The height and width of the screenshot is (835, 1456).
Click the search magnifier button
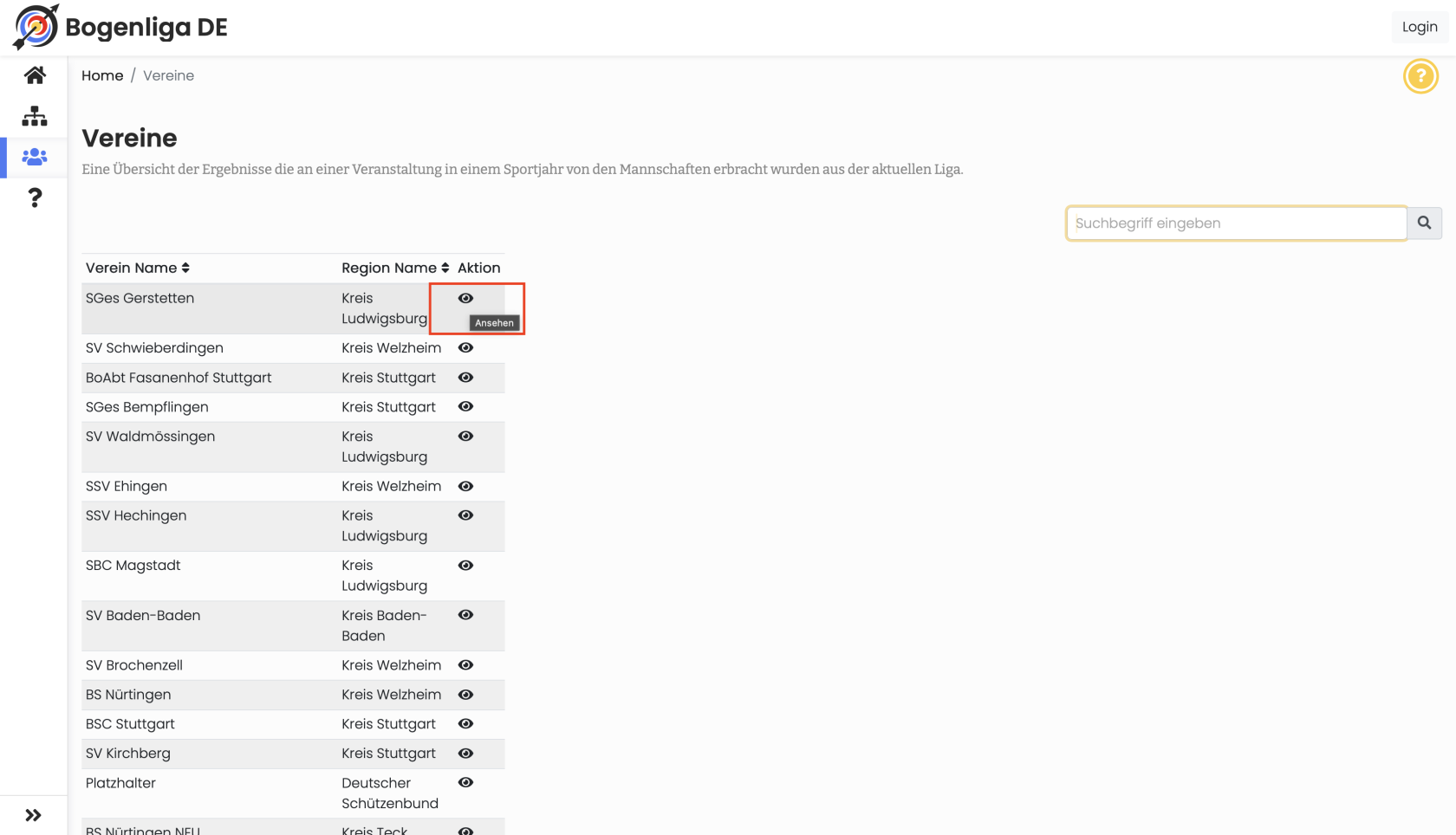(1424, 223)
